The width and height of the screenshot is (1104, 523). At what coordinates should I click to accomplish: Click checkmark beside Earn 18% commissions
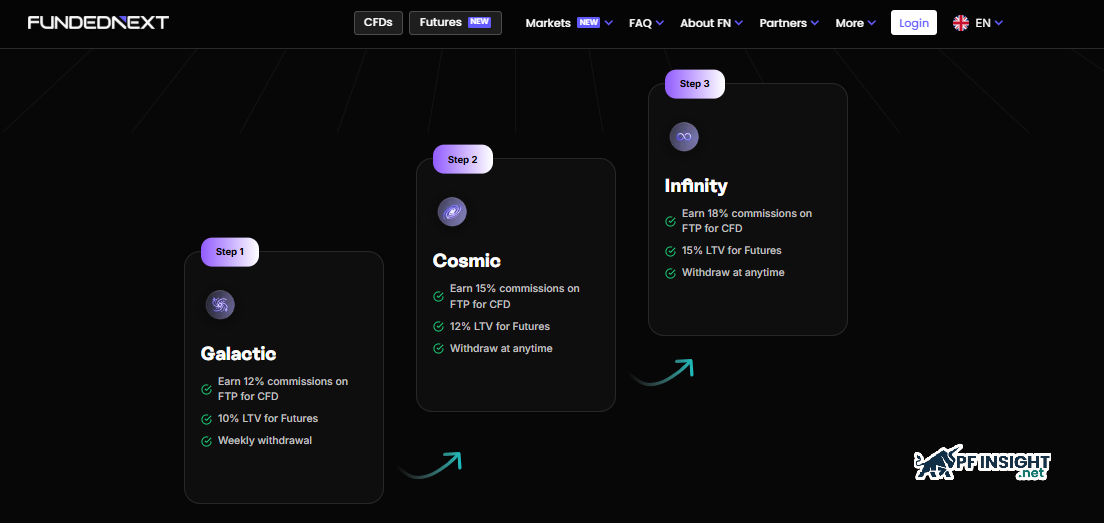pyautogui.click(x=671, y=221)
